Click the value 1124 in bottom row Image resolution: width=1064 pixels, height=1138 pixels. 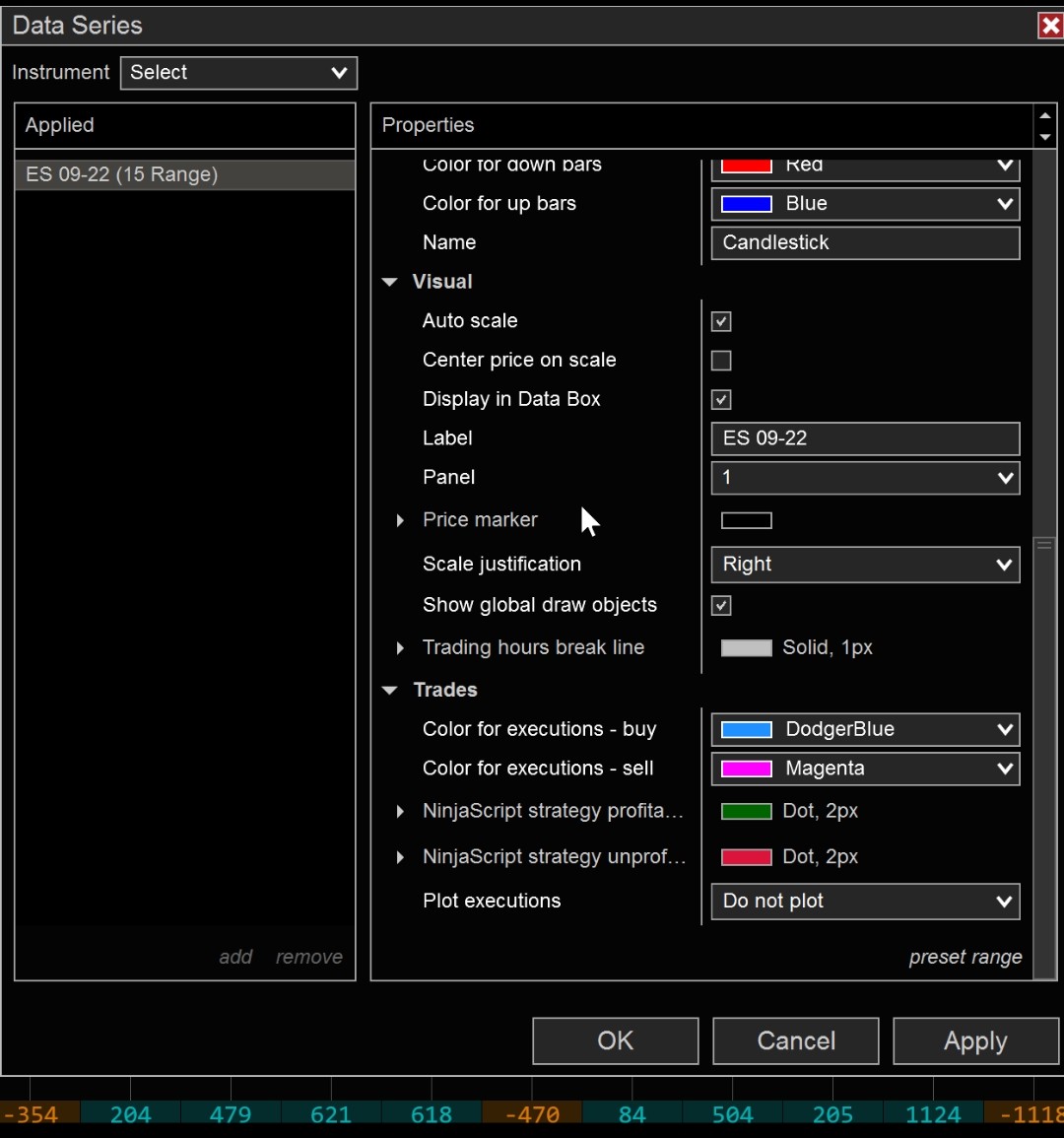[x=933, y=1114]
